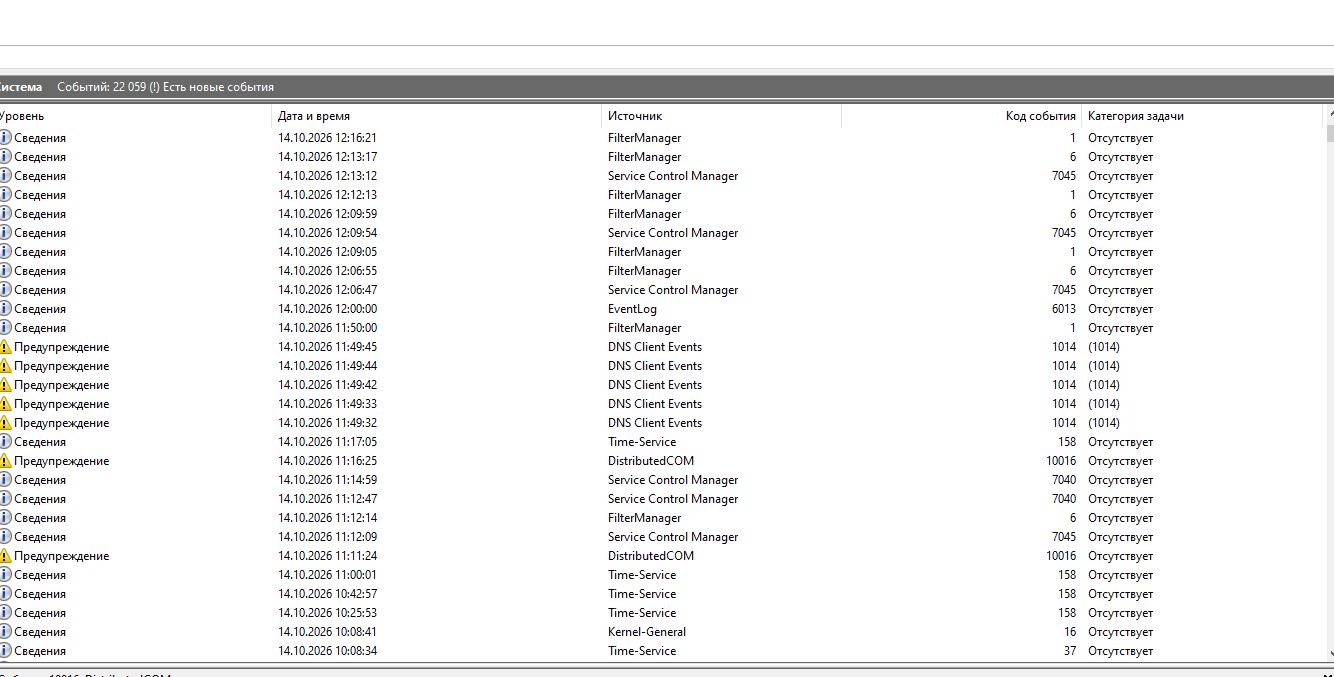
Task: Click the Сведения level text at 11:00:01
Action: point(40,575)
